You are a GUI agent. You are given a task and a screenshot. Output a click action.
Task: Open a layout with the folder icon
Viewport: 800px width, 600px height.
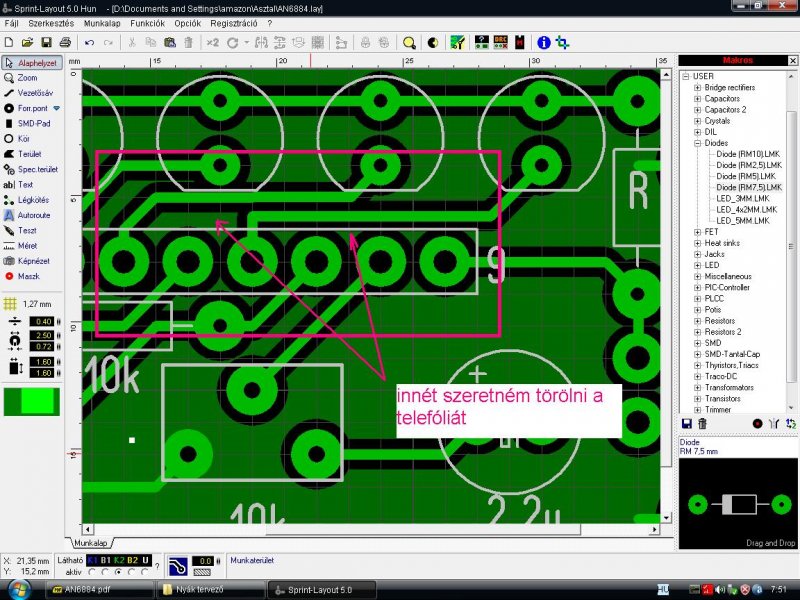click(x=27, y=43)
